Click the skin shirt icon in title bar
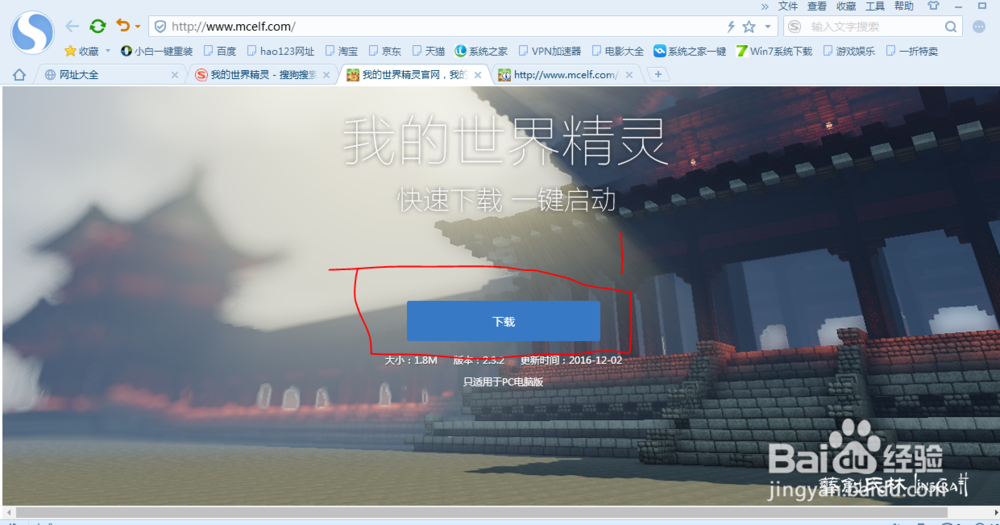 933,6
